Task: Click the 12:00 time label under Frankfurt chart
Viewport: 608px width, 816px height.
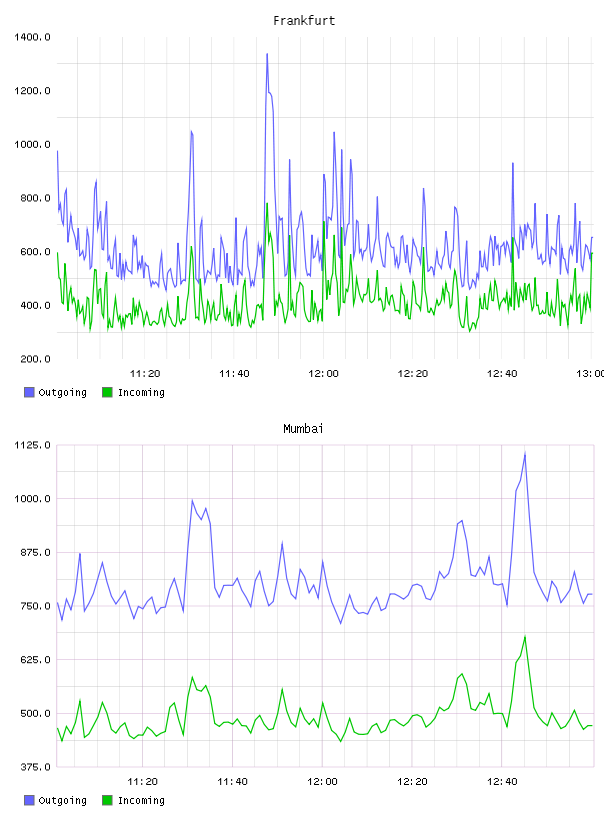Action: click(x=323, y=374)
